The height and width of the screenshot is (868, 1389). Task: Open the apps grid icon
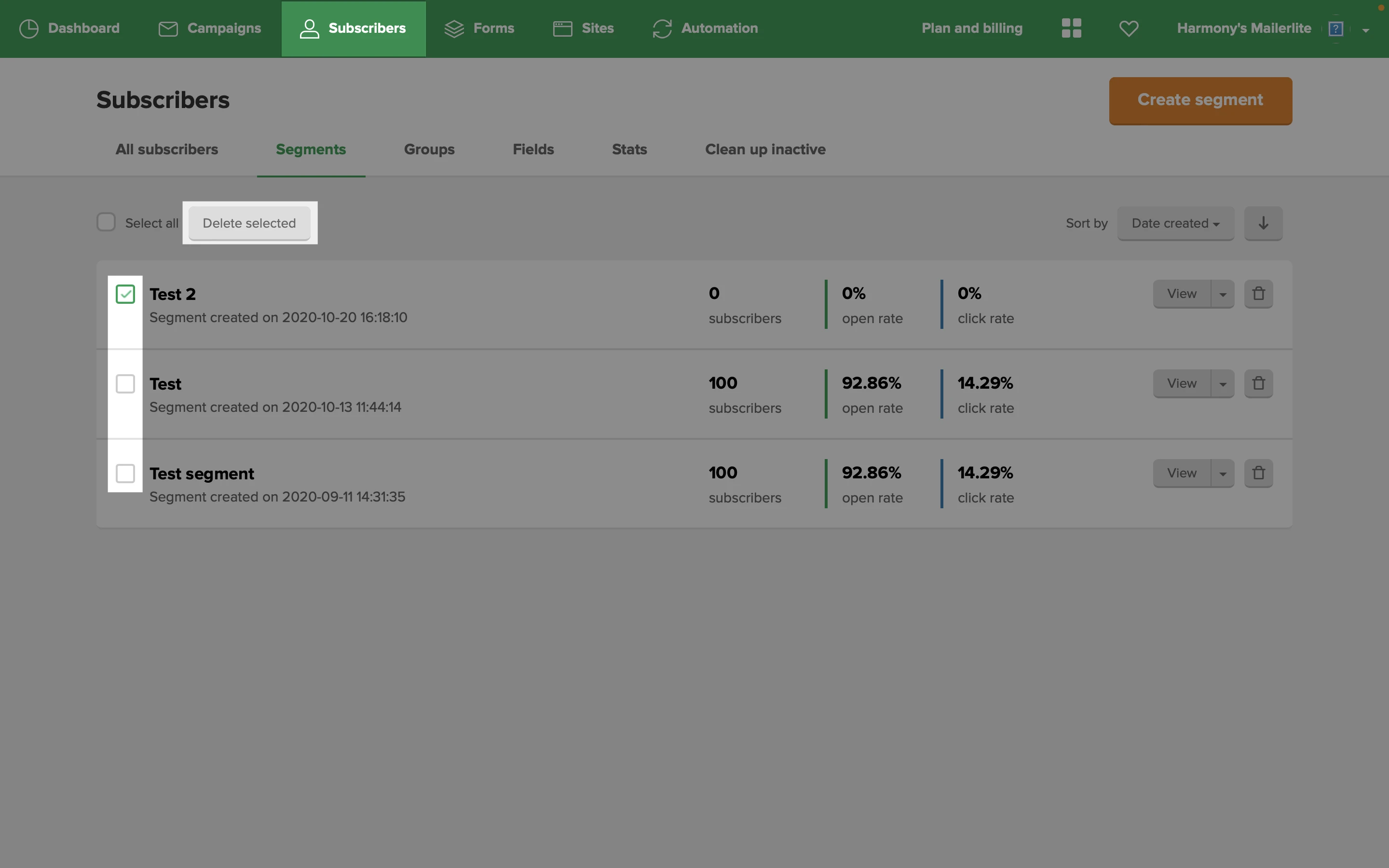click(1071, 28)
